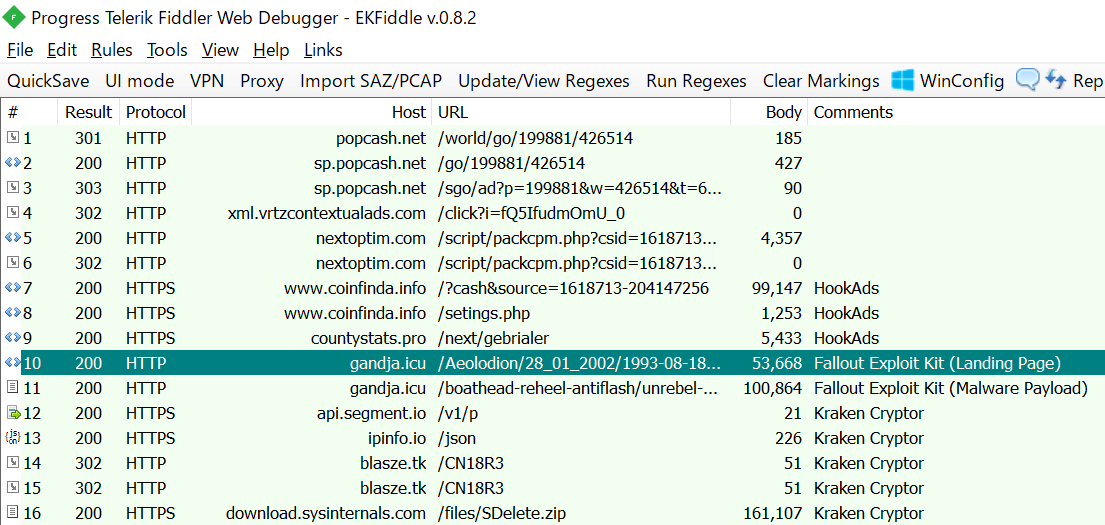Click session 7 HTML icon

tap(13, 288)
